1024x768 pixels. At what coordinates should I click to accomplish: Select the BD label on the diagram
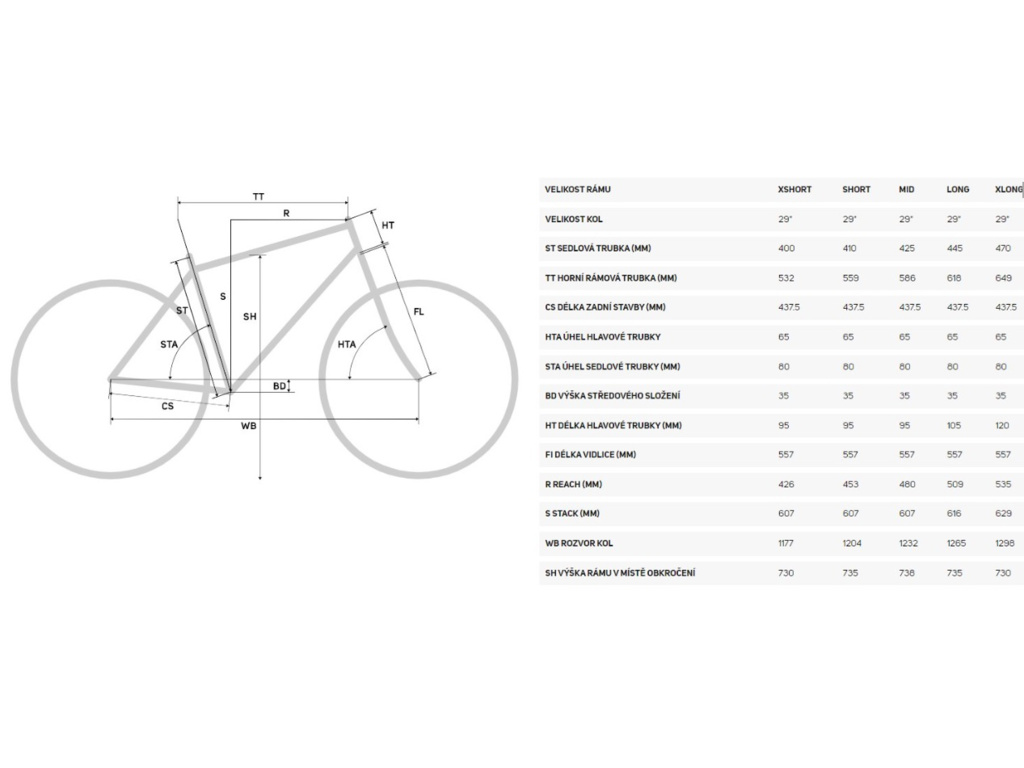pos(280,384)
